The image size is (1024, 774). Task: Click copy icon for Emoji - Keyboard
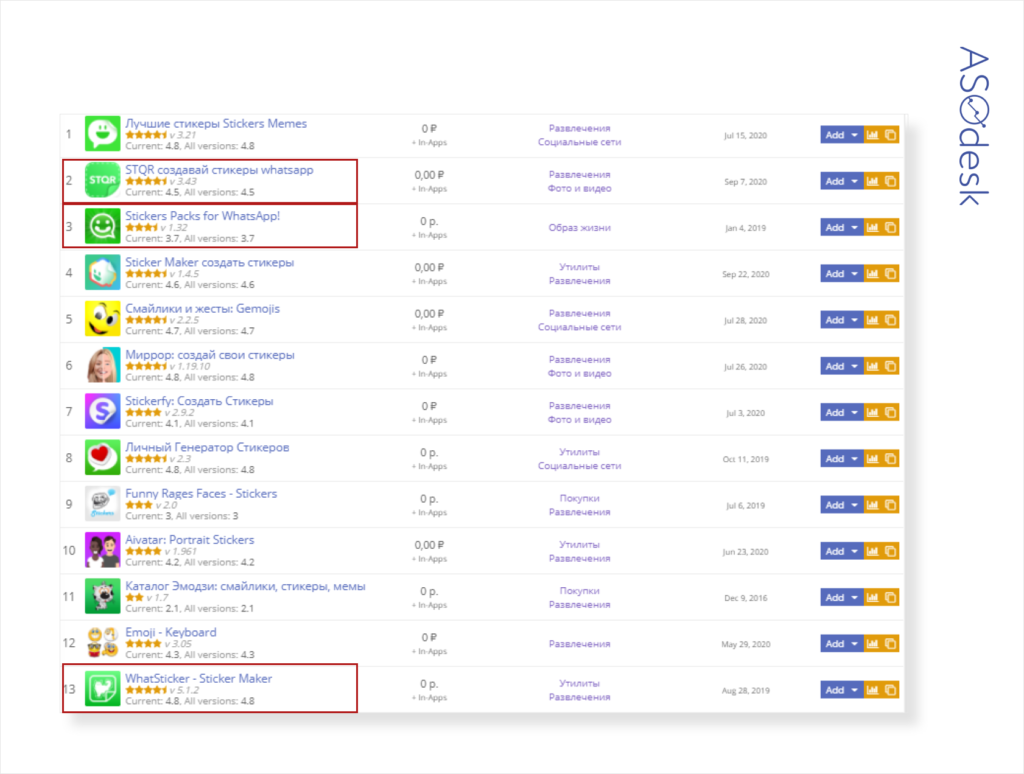point(890,643)
